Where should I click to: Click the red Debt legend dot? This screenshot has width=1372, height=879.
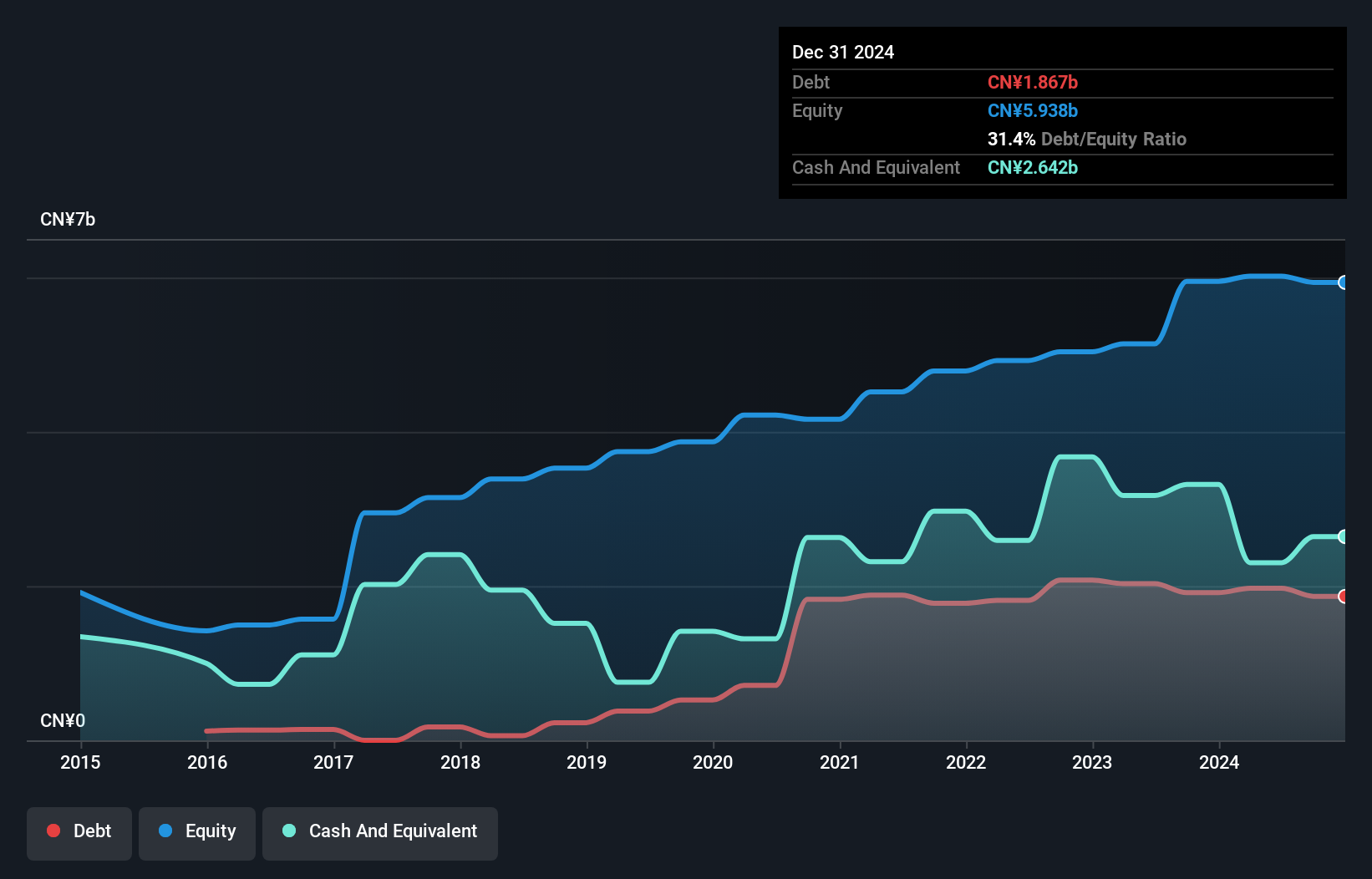(x=53, y=831)
